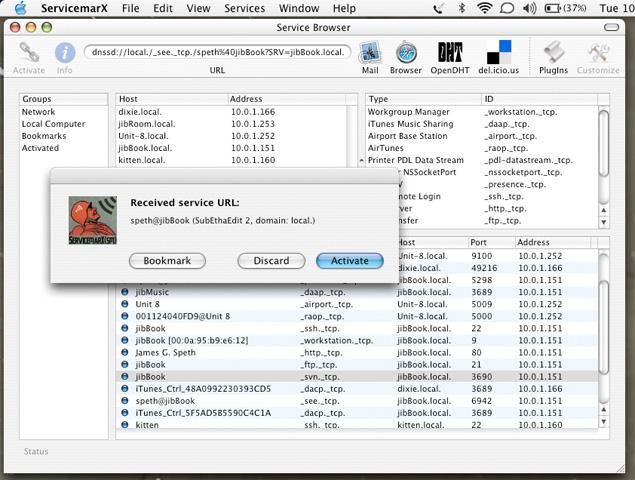Select Bookmarks in the Groups list
Viewport: 635px width, 480px height.
coord(44,136)
